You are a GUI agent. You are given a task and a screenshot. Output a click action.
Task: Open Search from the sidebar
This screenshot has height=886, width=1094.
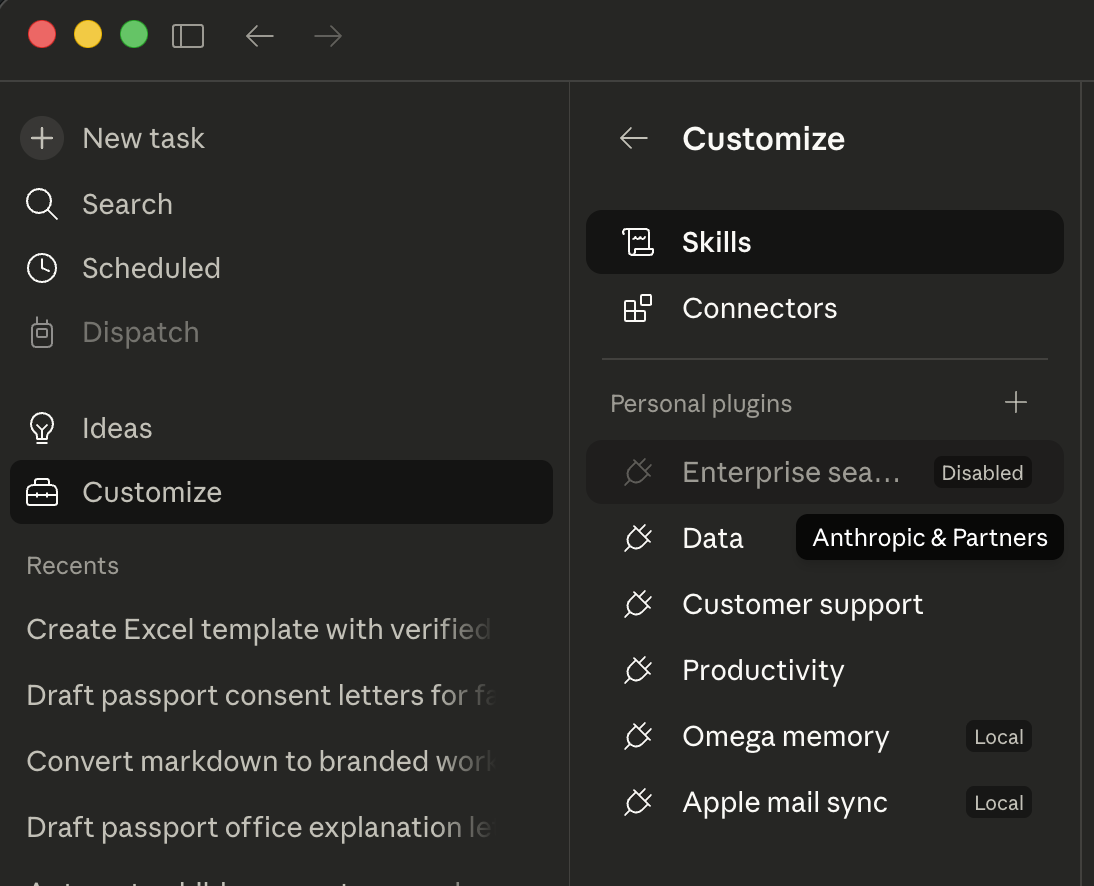tap(282, 204)
